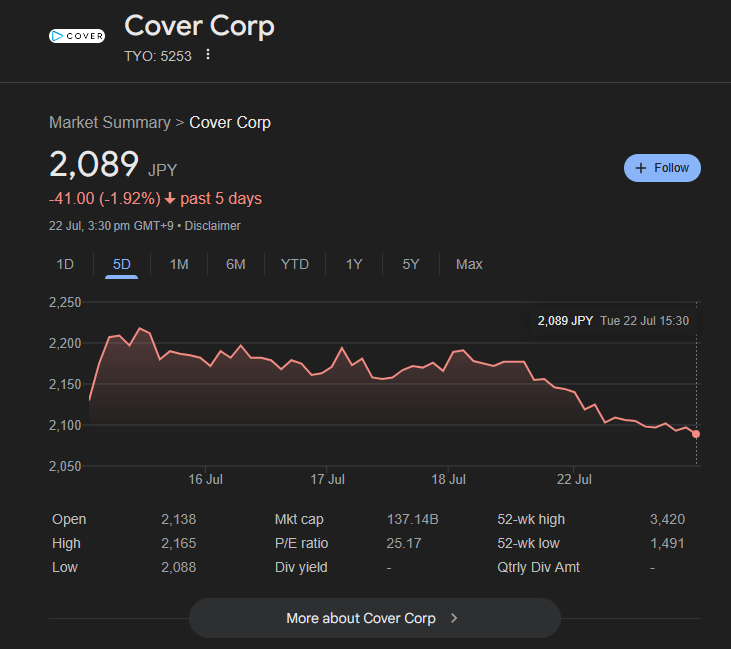Click the 16 Jul axis label
The image size is (731, 649).
[x=205, y=479]
